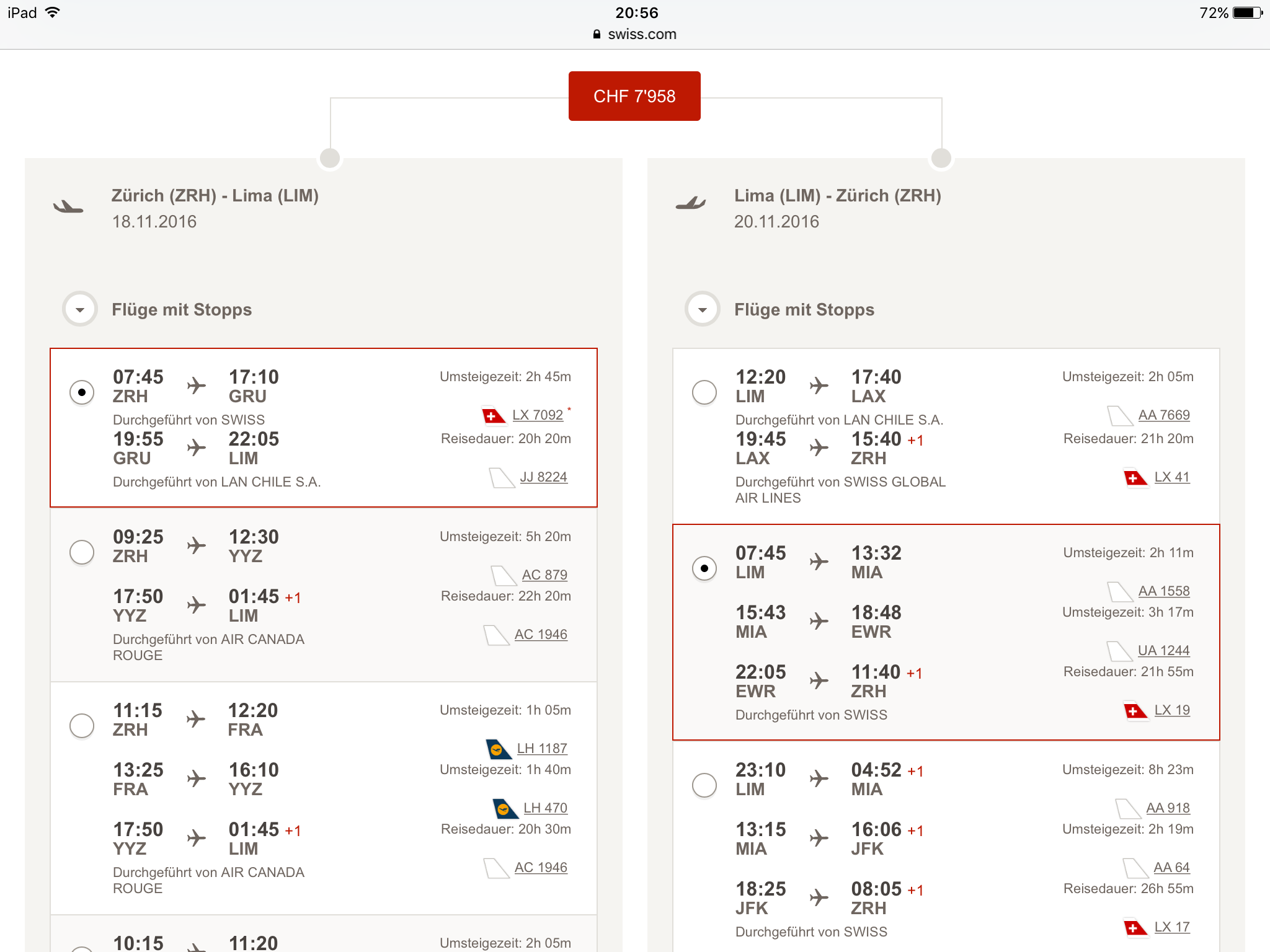The height and width of the screenshot is (952, 1270).
Task: Click the plane arrow between 07:45 ZRH and 17:10 GRU
Action: (x=196, y=386)
